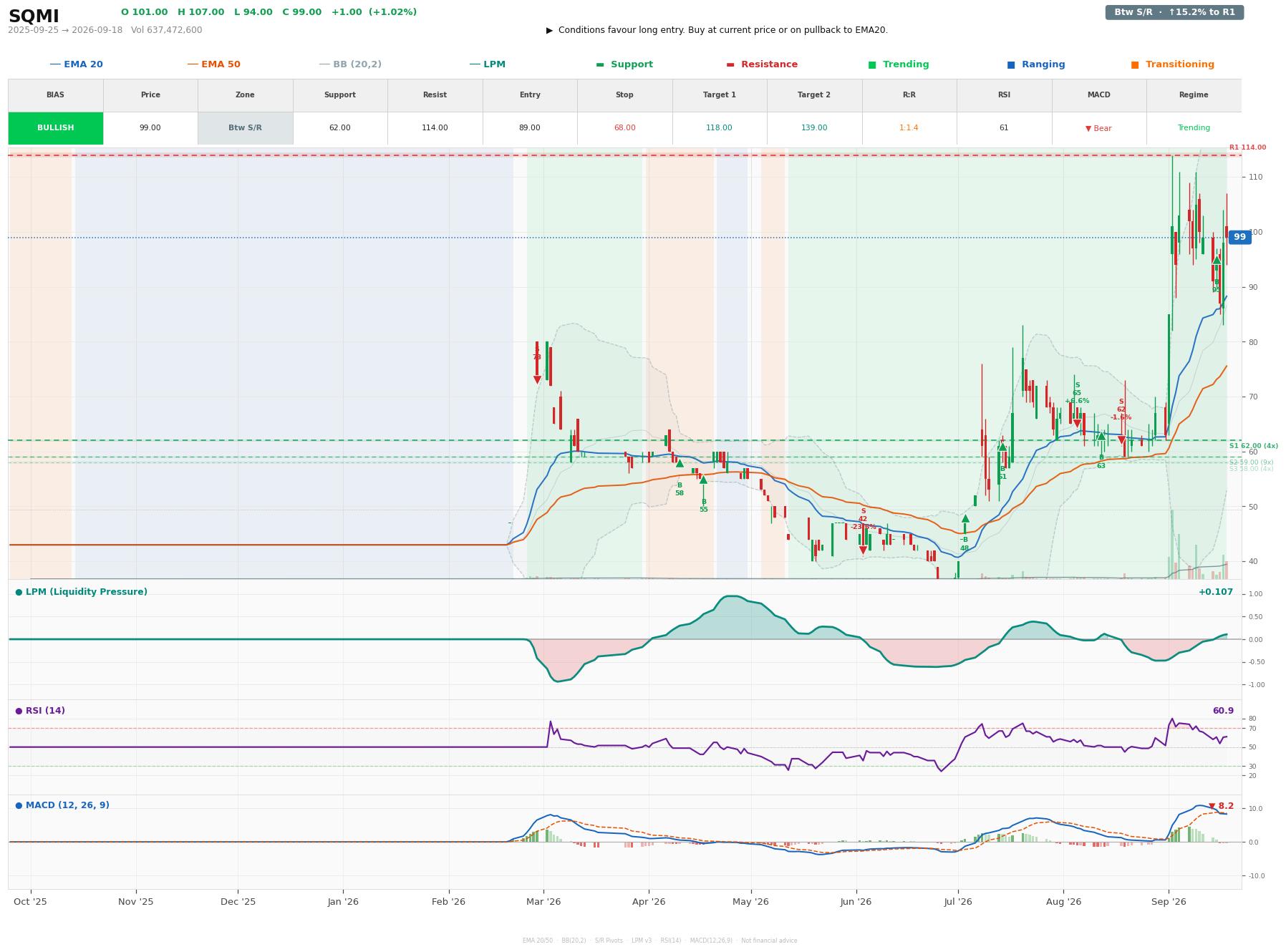Click the Jul '26 label on the time axis
The height and width of the screenshot is (952, 1286).
pyautogui.click(x=958, y=902)
